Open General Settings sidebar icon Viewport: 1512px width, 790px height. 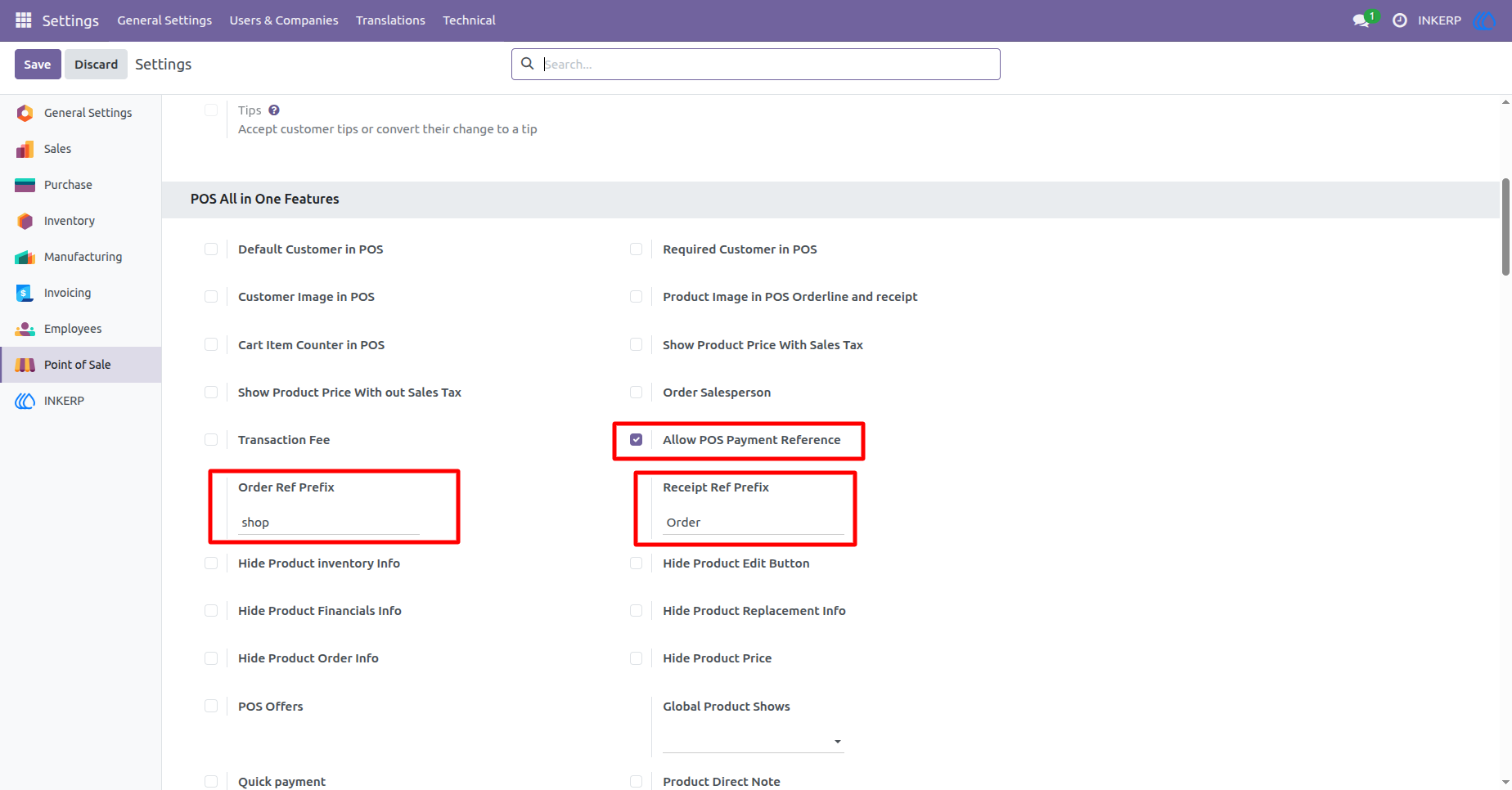(25, 113)
